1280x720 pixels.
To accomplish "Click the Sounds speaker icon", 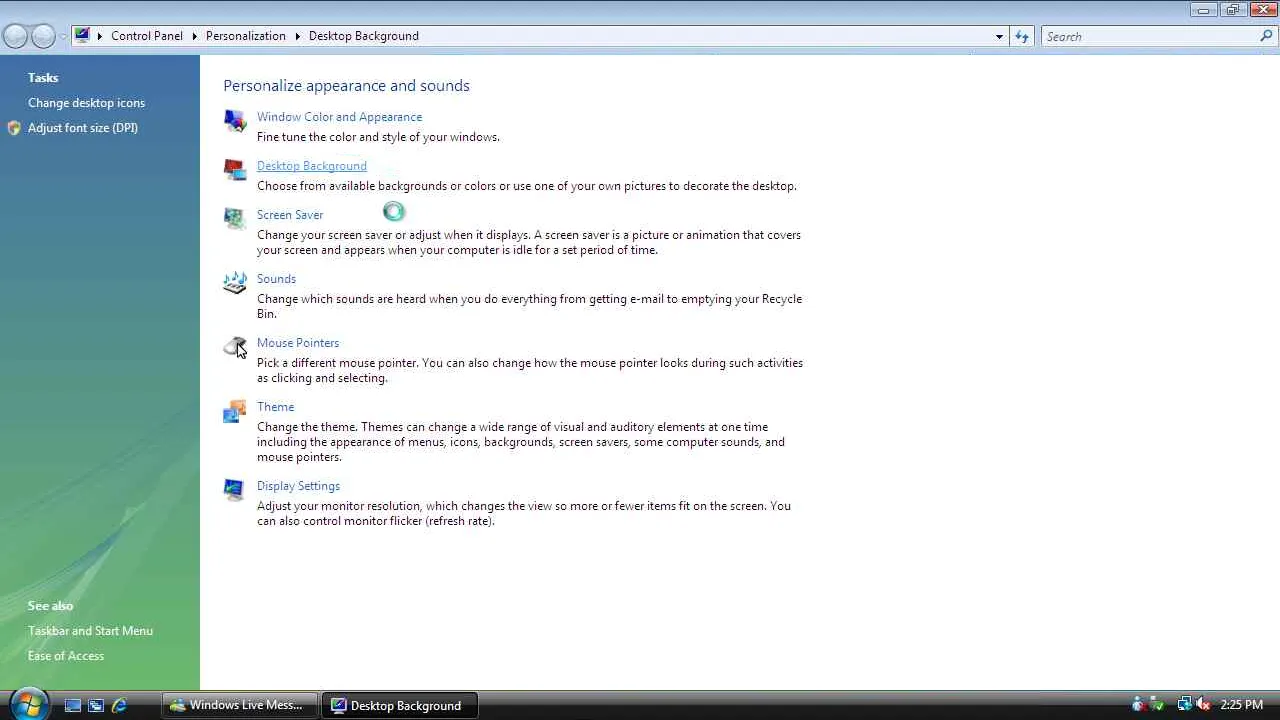I will [x=235, y=283].
